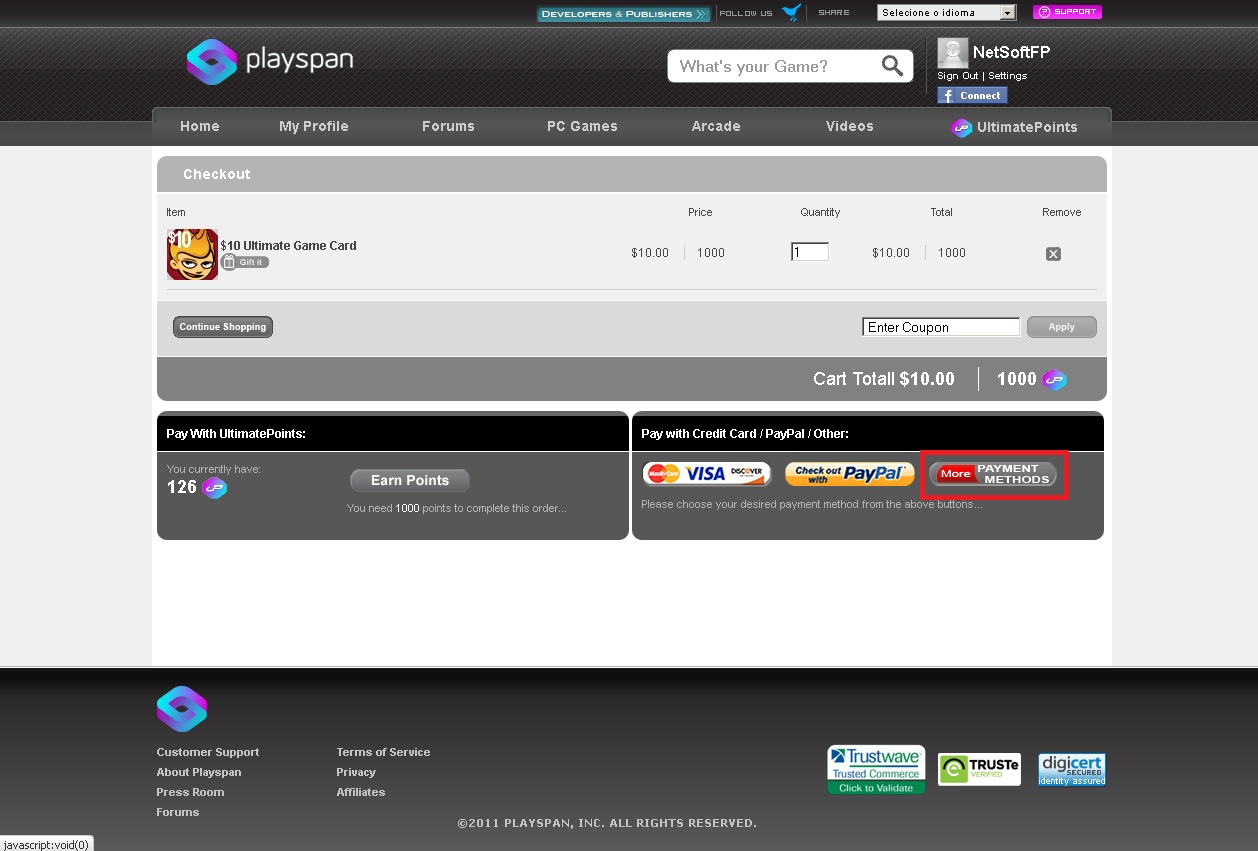This screenshot has height=851, width=1258.
Task: Click the Sign Out link
Action: coord(958,76)
